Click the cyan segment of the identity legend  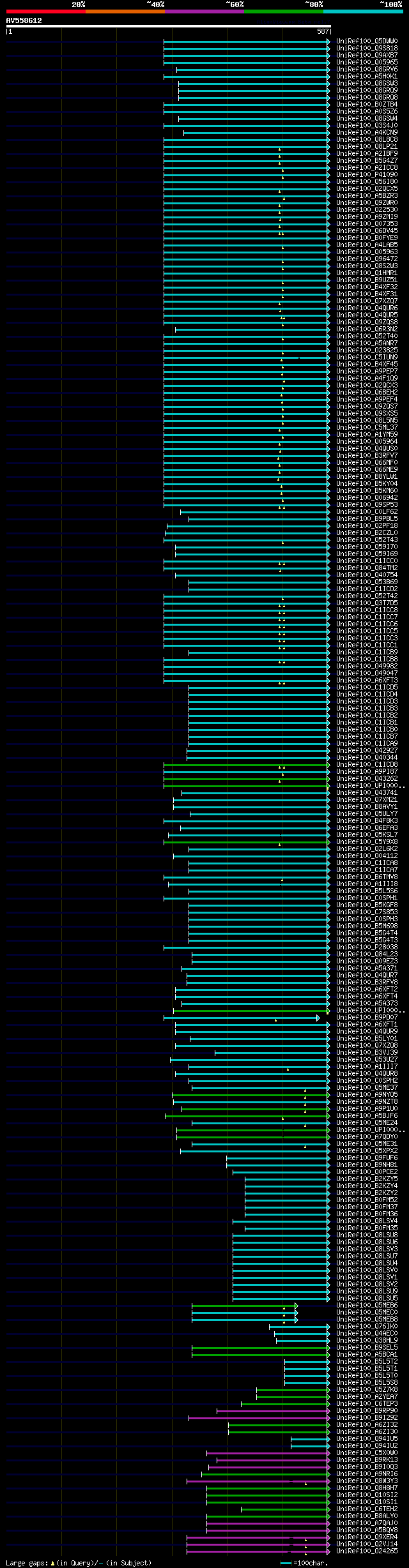pos(363,11)
